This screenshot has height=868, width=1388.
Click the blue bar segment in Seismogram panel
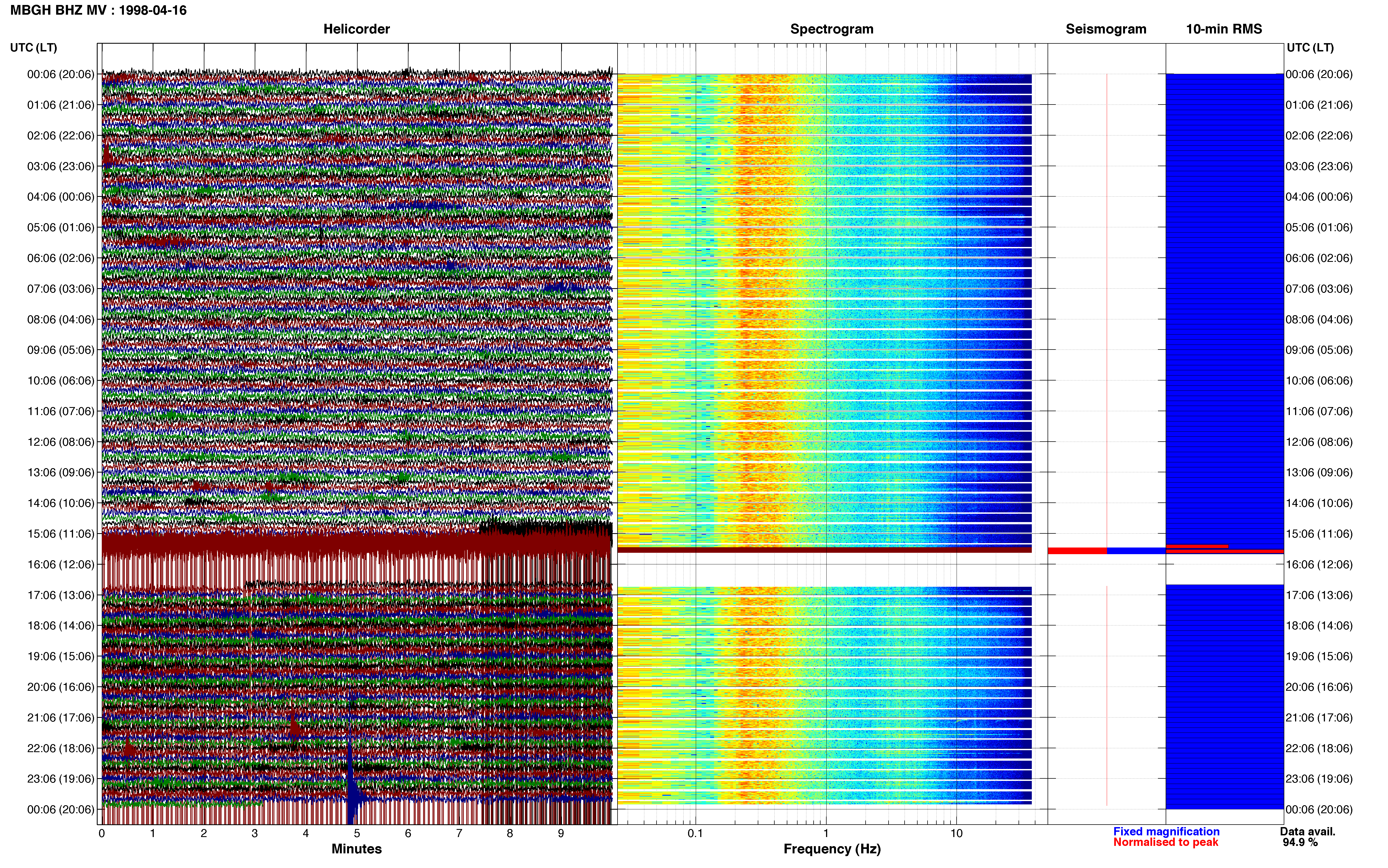tap(1136, 551)
